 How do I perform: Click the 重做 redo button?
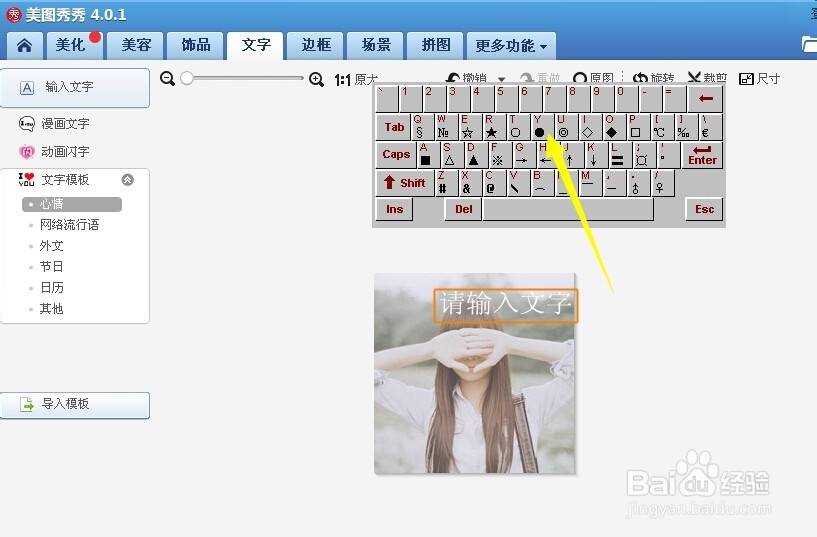(540, 78)
